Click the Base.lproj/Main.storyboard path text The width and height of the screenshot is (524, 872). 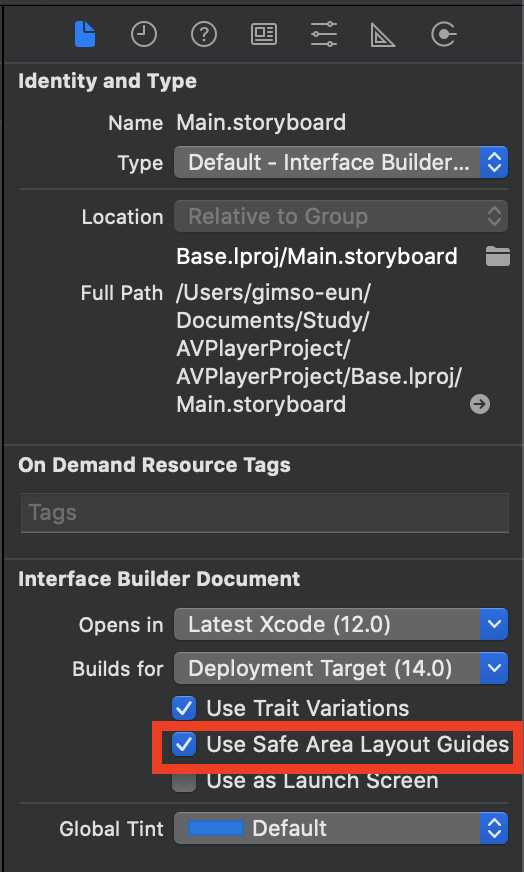[x=317, y=256]
